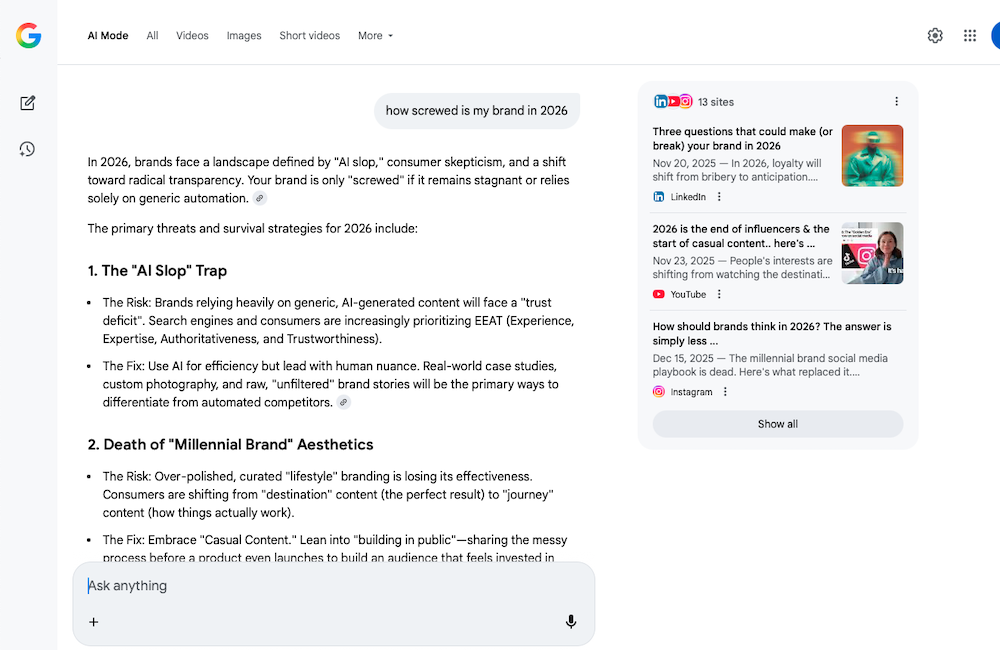Image resolution: width=1000 pixels, height=650 pixels.
Task: Click the YouTube source icon
Action: (659, 295)
